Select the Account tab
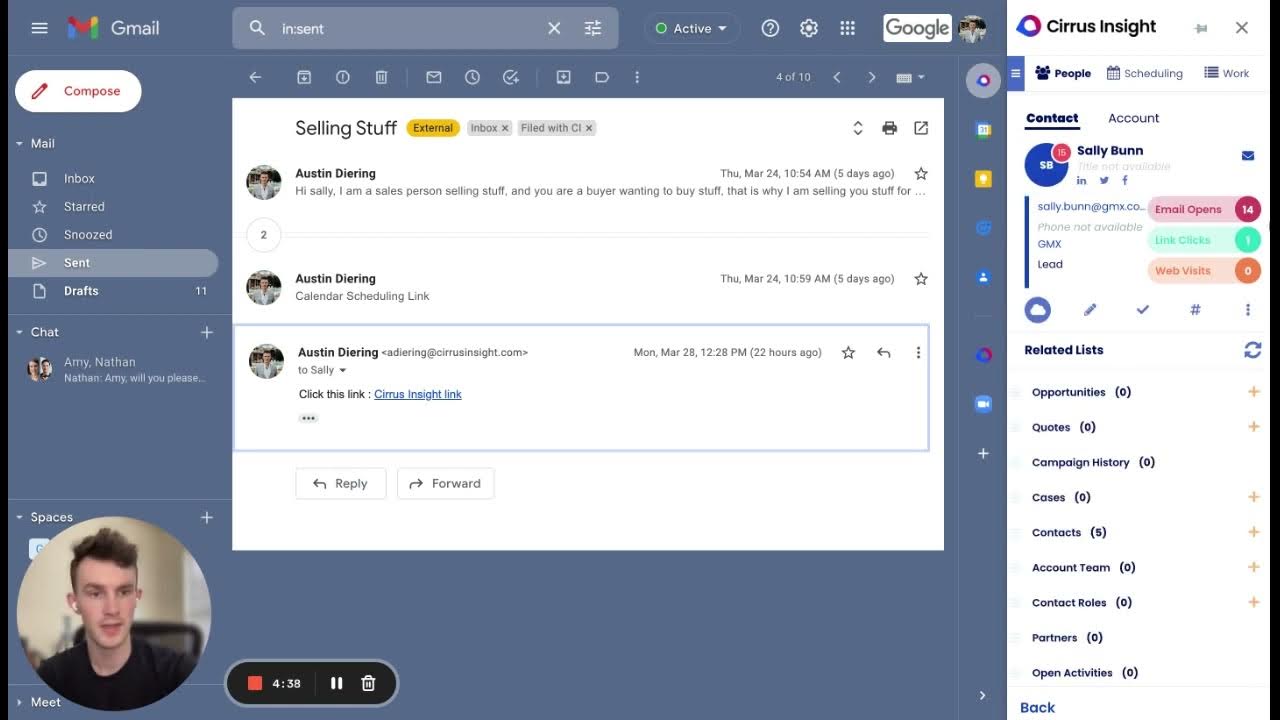1280x720 pixels. 1133,118
